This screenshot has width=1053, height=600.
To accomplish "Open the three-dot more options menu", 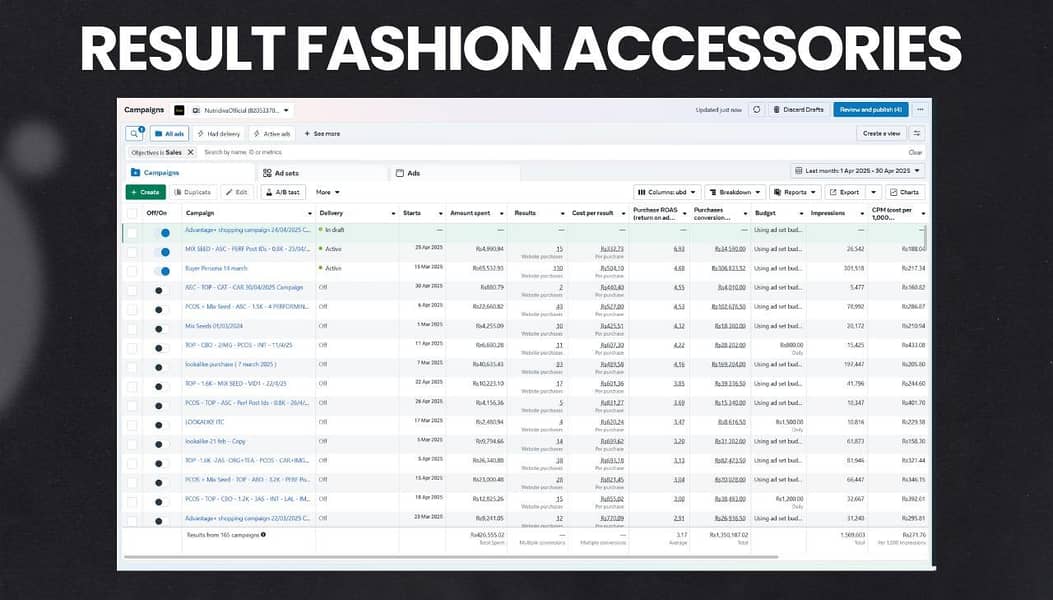I will [x=921, y=110].
